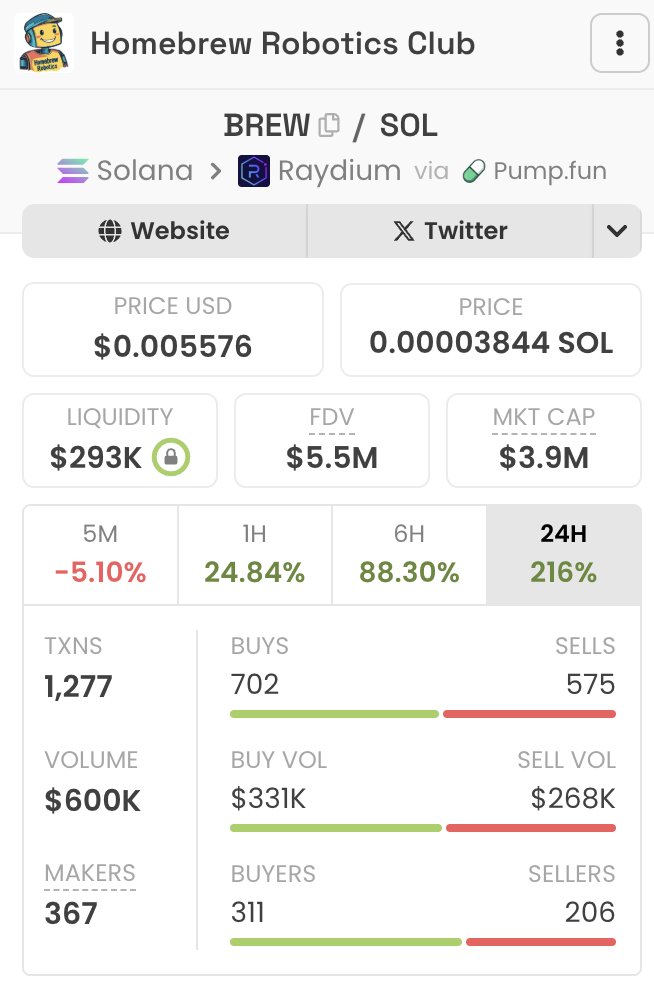
Task: Select the 5M timeframe tab
Action: pyautogui.click(x=100, y=554)
